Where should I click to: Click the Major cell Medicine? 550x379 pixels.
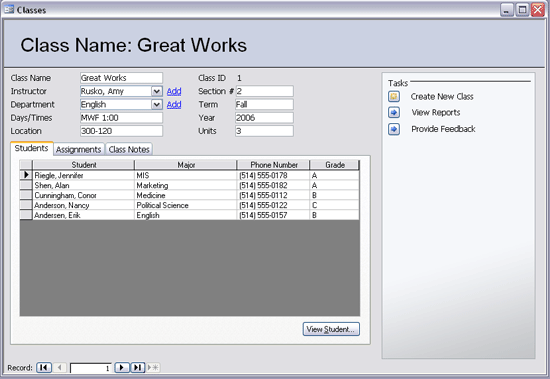coord(186,195)
